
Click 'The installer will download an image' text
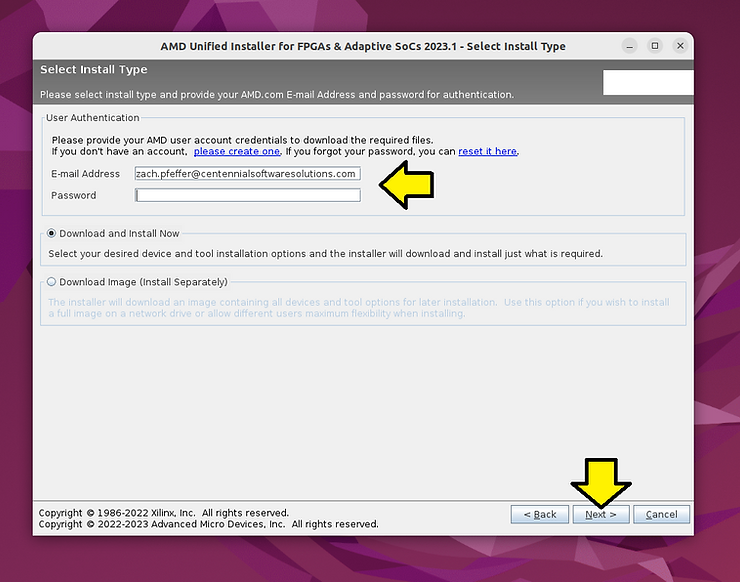tap(359, 308)
